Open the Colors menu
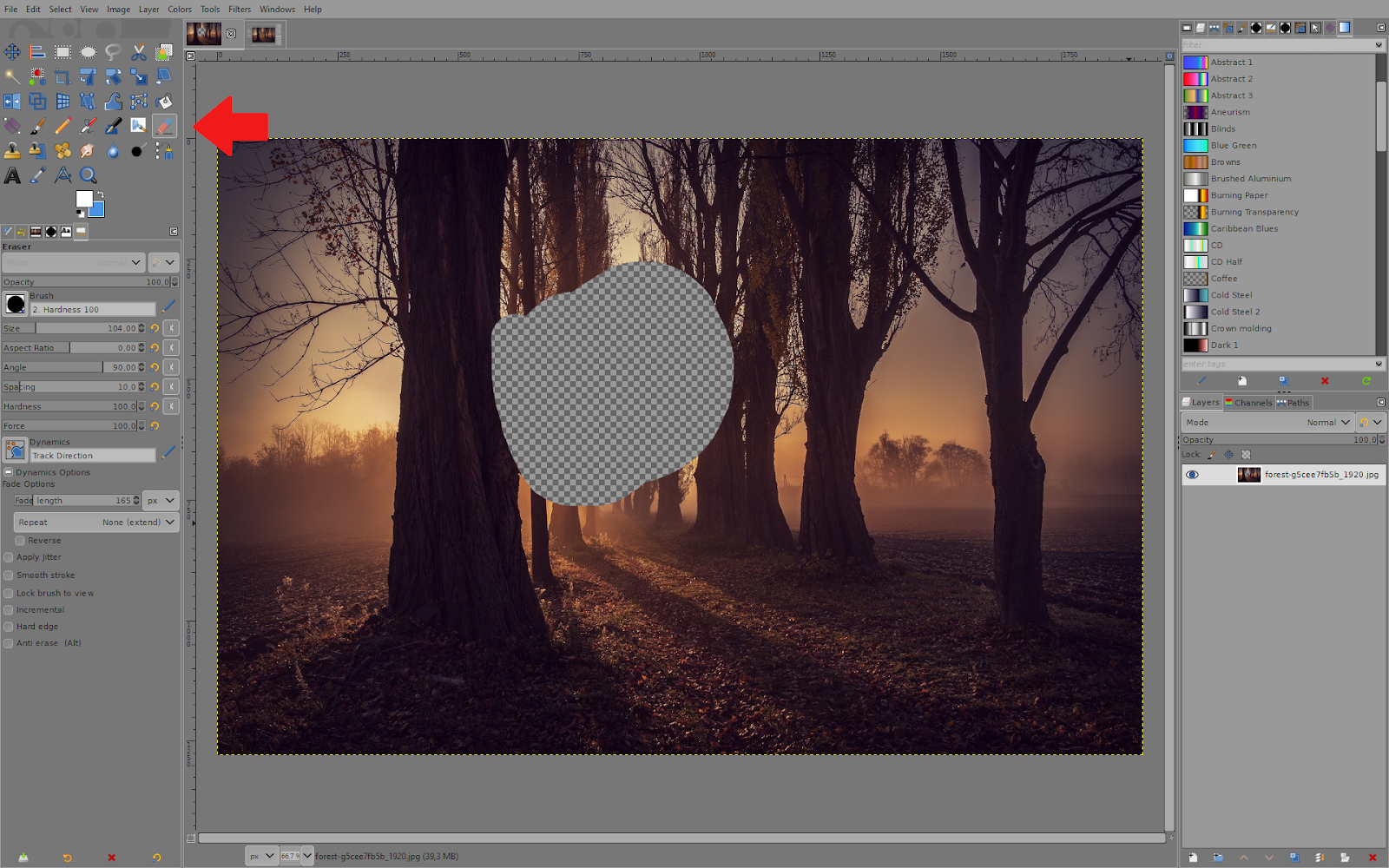The image size is (1389, 868). point(180,10)
